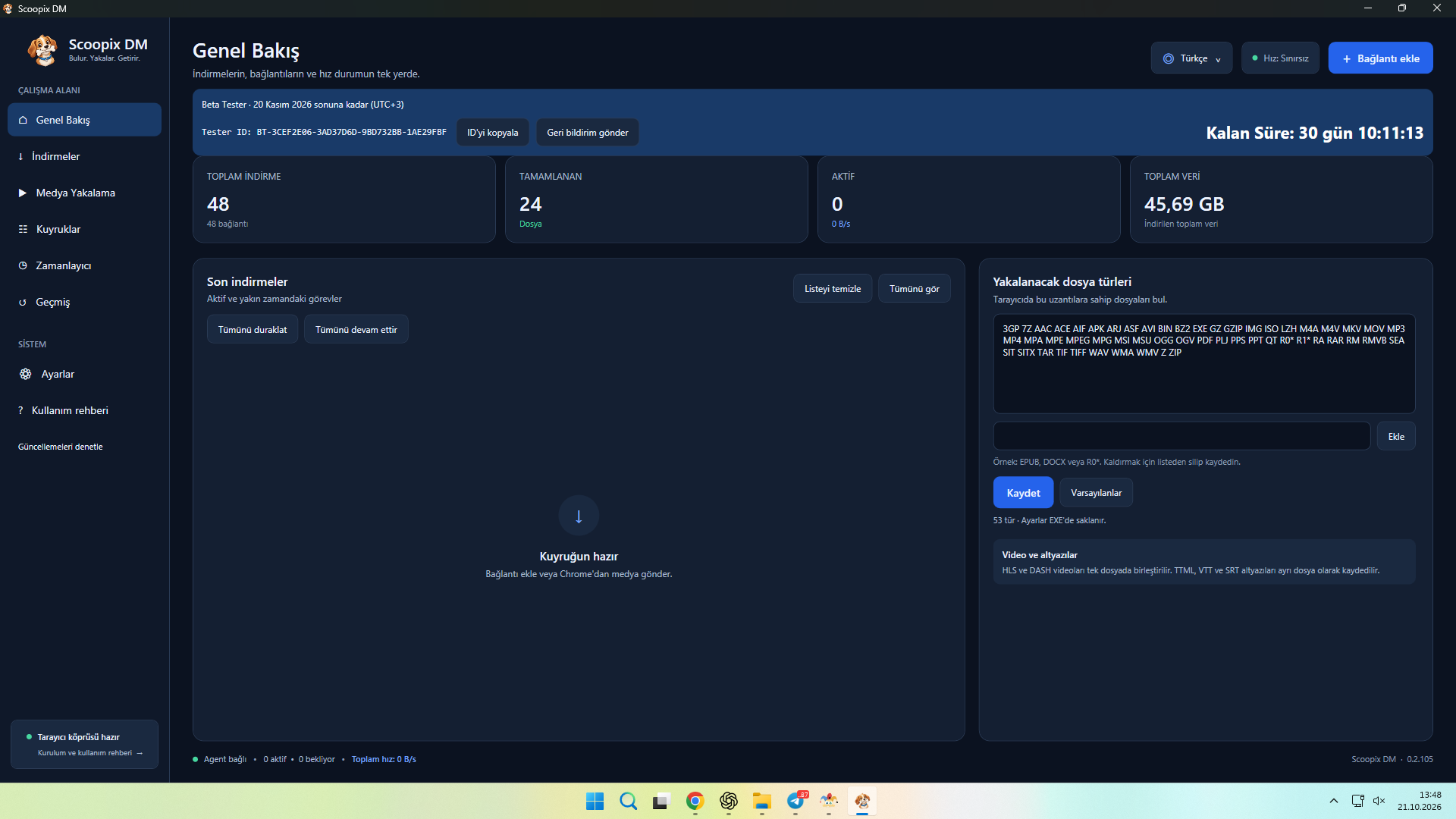Copy tester ID with ID'yi kopyala

point(493,132)
